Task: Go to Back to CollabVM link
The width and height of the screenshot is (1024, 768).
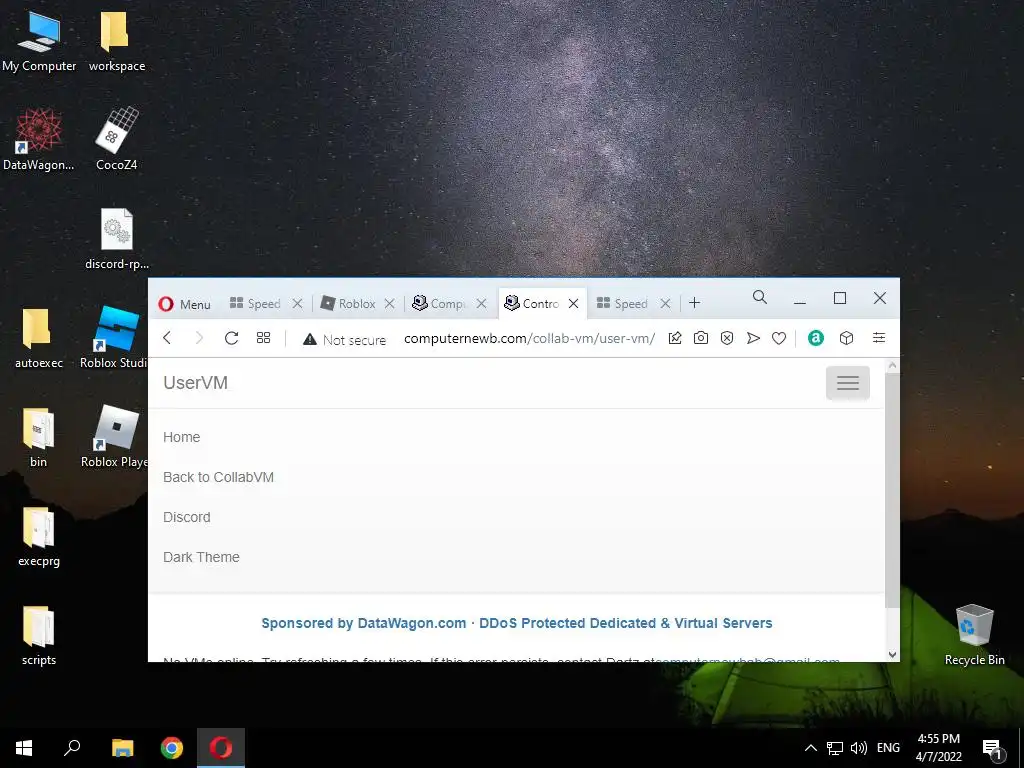Action: pos(218,477)
